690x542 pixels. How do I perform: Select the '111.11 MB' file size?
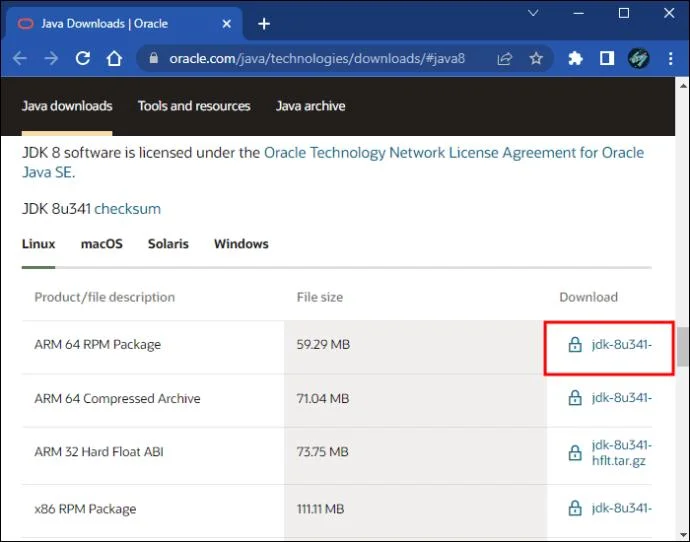pyautogui.click(x=320, y=509)
